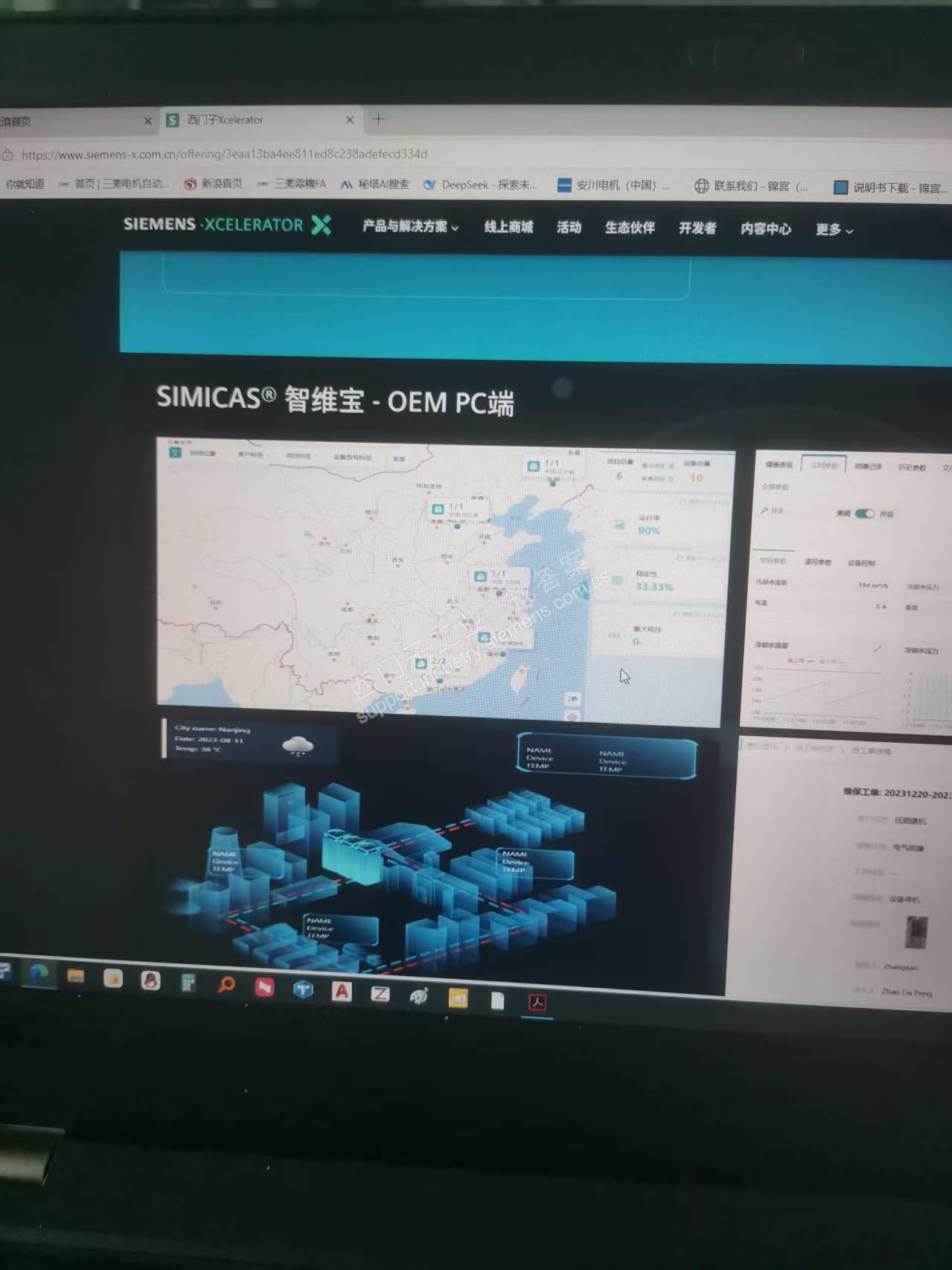Open the Paint palette icon in taskbar
Screen dimensions: 952x1270
(419, 996)
